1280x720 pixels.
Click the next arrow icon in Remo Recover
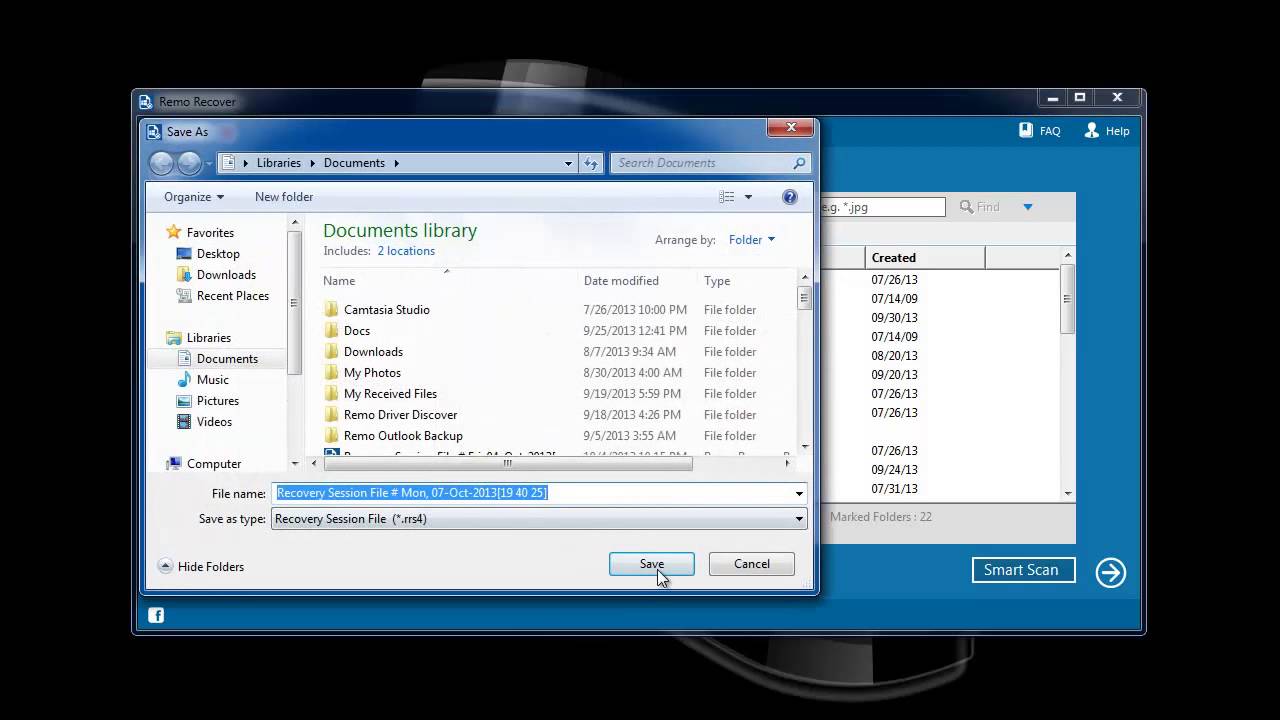[x=1110, y=572]
